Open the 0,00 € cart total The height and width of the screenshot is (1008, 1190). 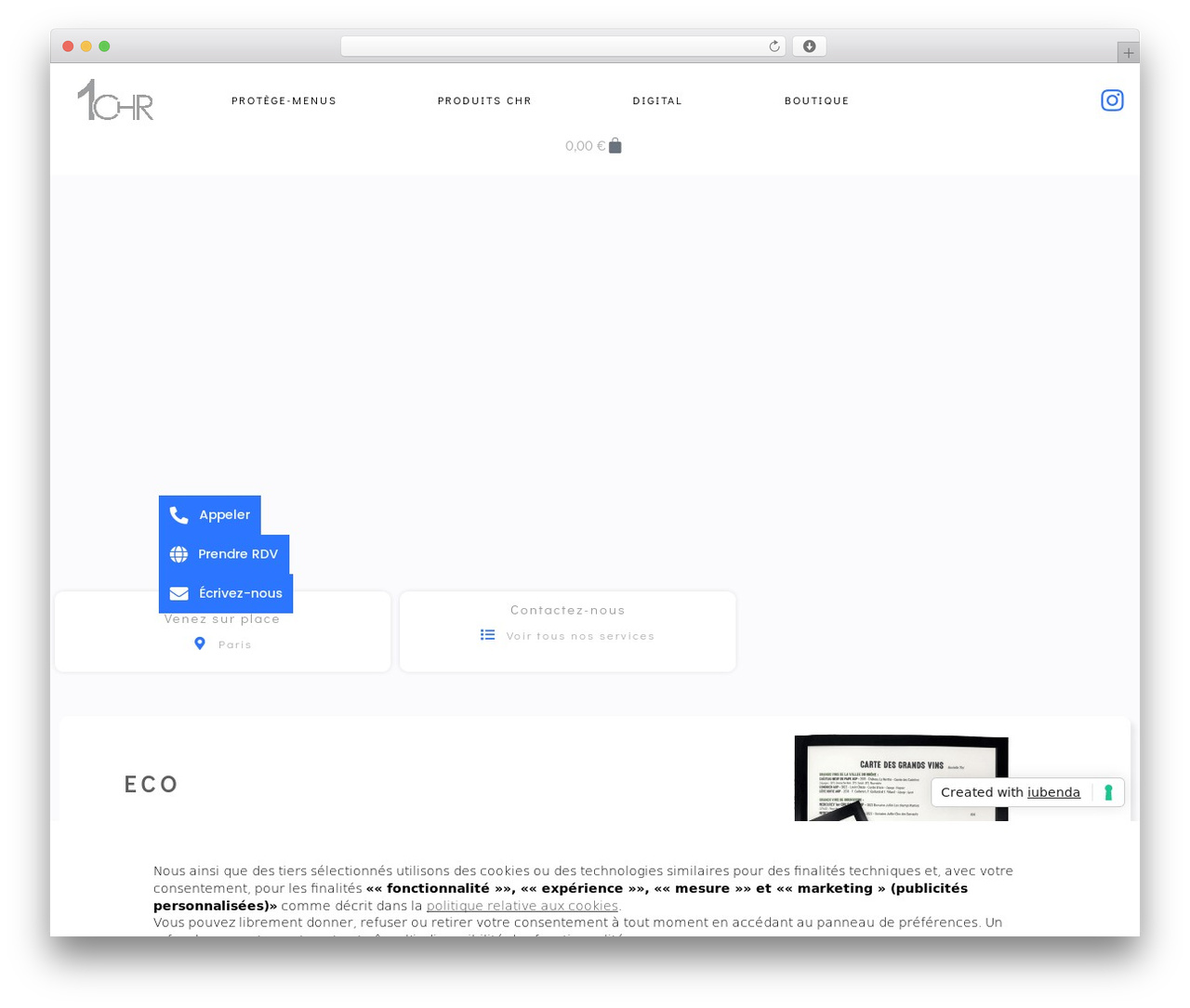tap(585, 146)
